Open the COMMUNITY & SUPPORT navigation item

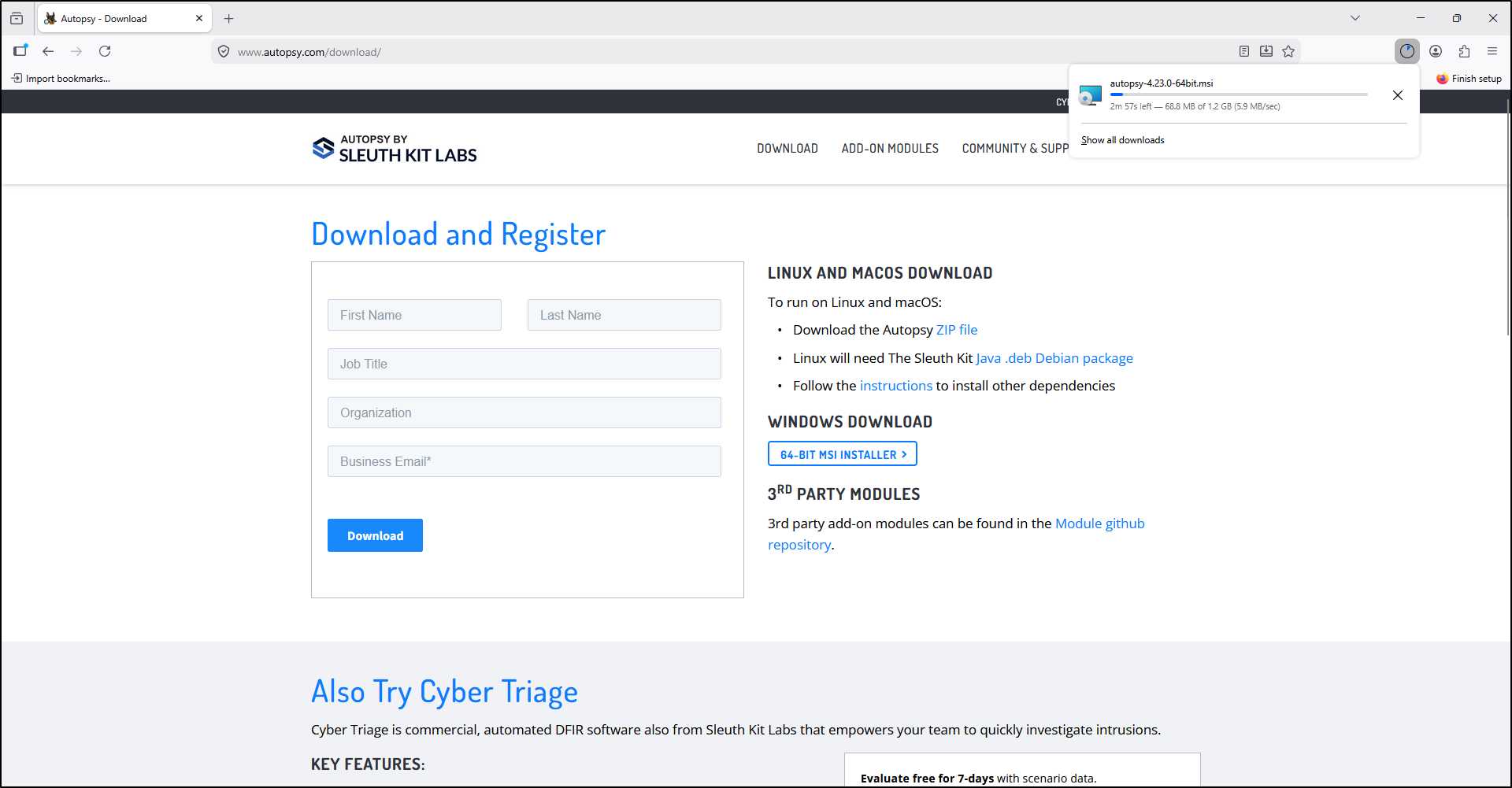click(1015, 149)
